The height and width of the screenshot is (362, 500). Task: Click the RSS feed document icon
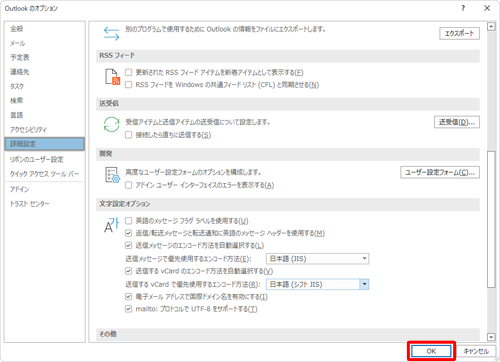coord(112,77)
